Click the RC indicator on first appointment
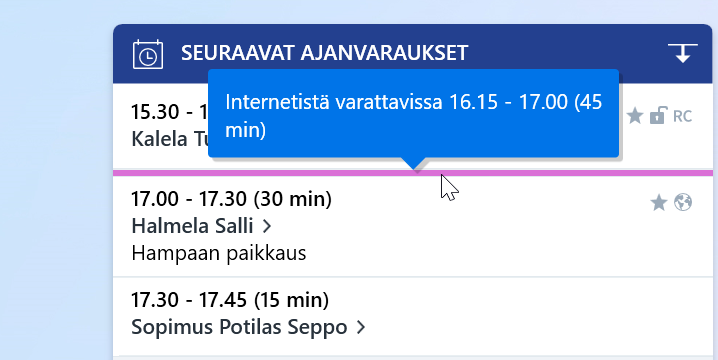 682,116
